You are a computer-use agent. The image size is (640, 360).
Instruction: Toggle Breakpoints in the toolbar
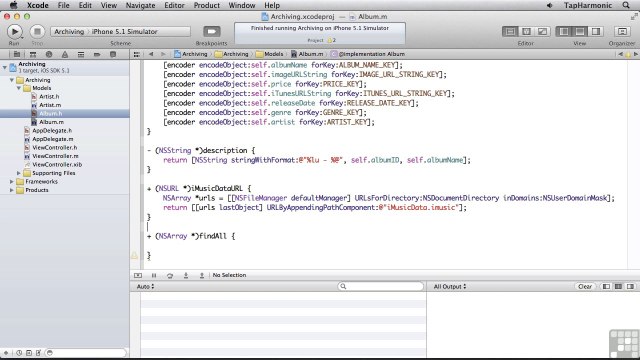click(x=212, y=31)
